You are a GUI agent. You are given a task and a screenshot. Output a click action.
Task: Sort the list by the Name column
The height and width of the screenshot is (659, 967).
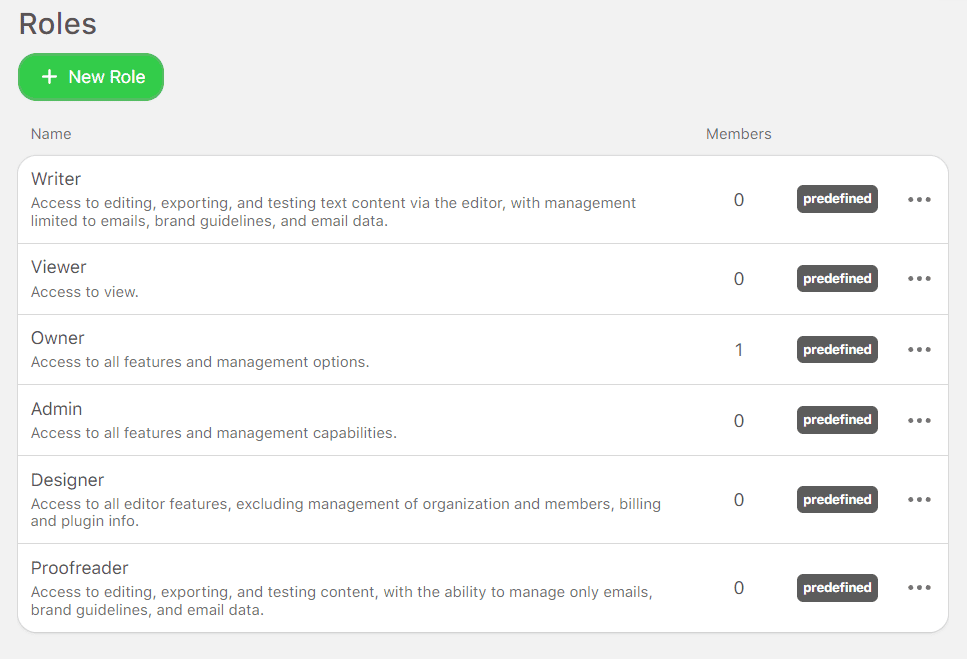click(51, 133)
